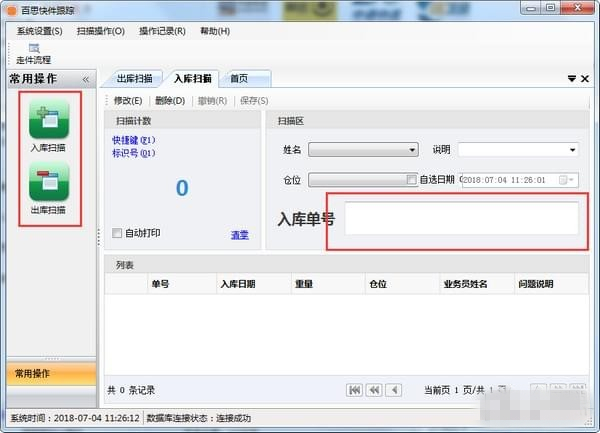This screenshot has height=433, width=600.
Task: Click the 快捷键 (F1) text
Action: coord(134,140)
